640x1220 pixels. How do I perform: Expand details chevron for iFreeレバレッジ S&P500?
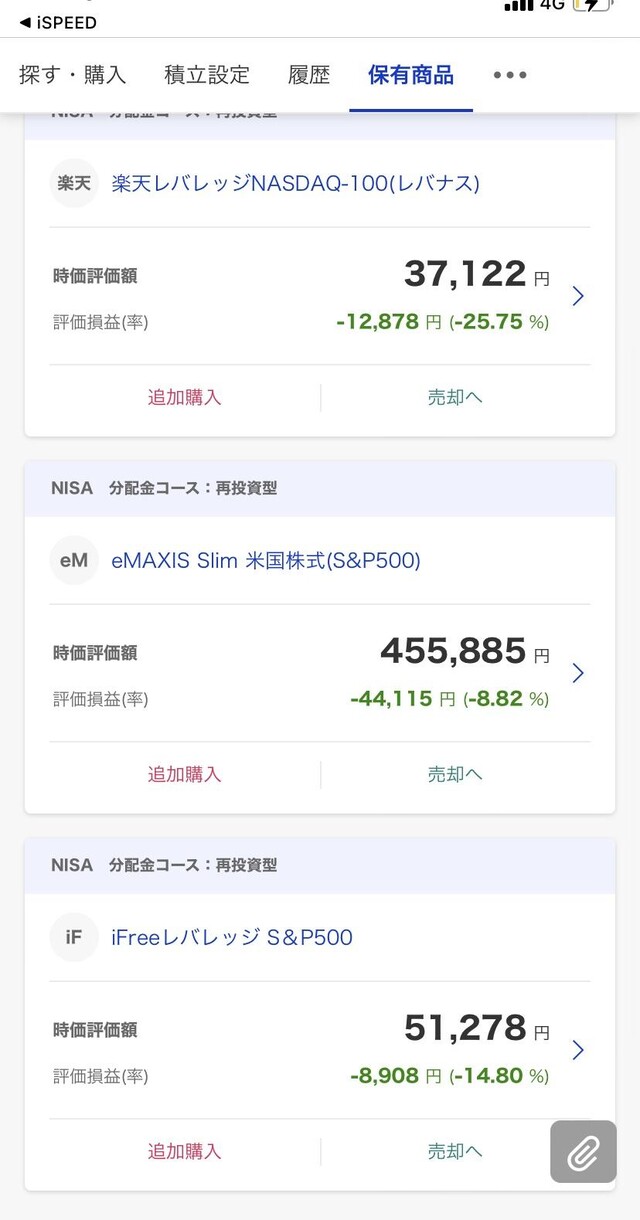click(578, 1050)
